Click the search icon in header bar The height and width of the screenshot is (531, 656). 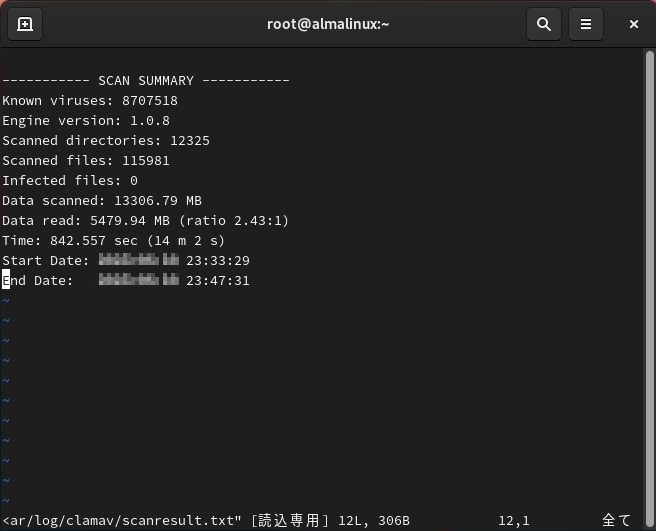pyautogui.click(x=544, y=24)
